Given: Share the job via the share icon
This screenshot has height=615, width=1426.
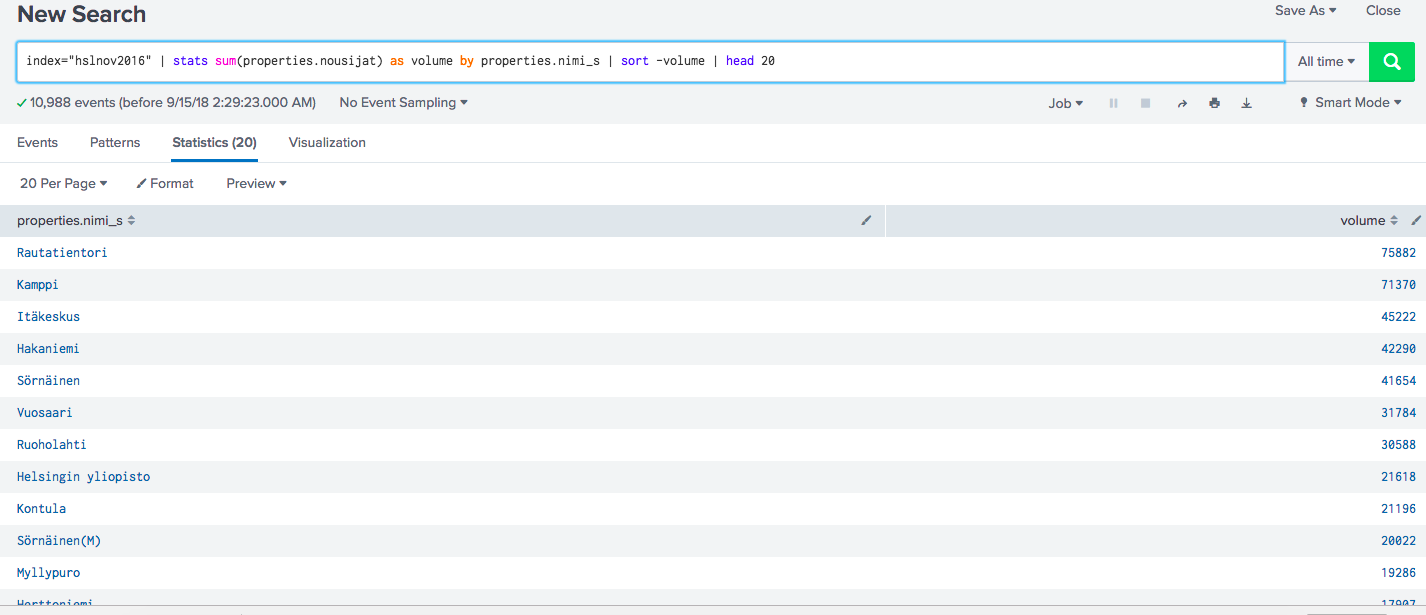Looking at the screenshot, I should [x=1181, y=102].
